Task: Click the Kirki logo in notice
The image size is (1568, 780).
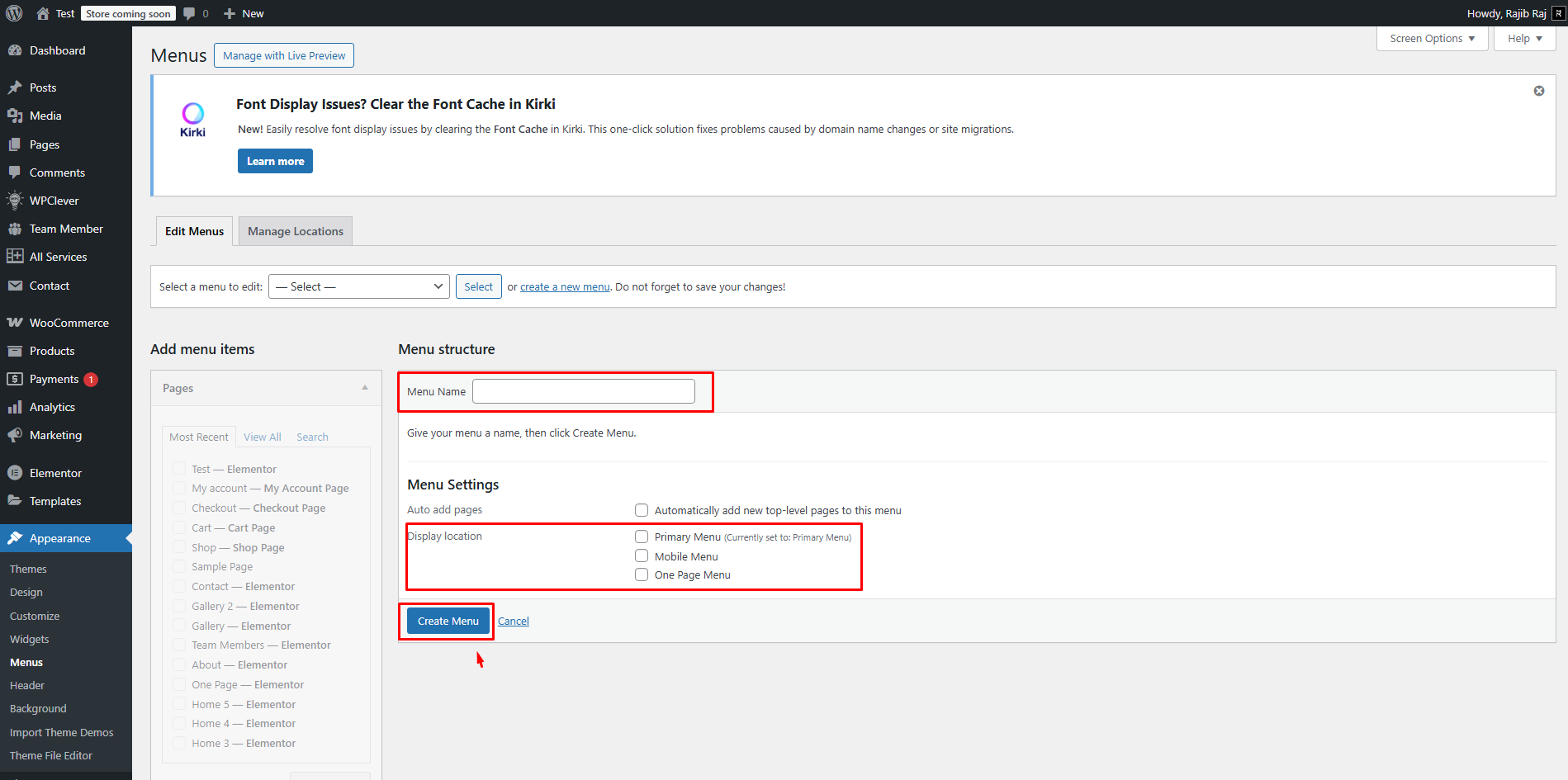Action: click(192, 120)
